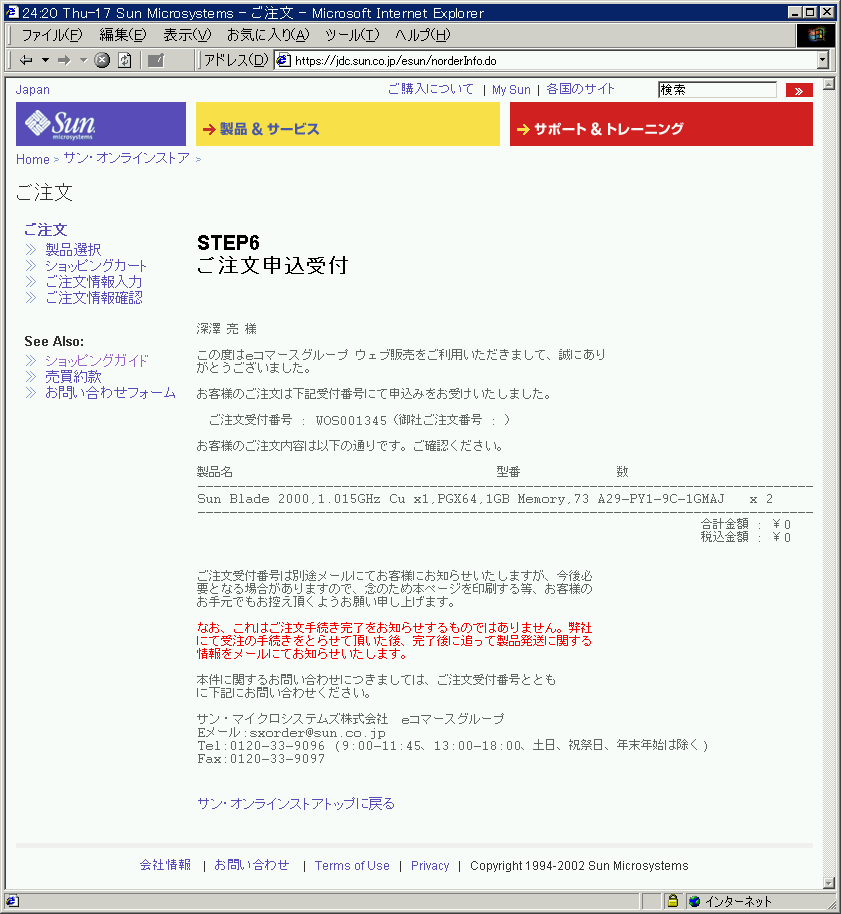Open the ショッピングガイド link

pyautogui.click(x=97, y=361)
